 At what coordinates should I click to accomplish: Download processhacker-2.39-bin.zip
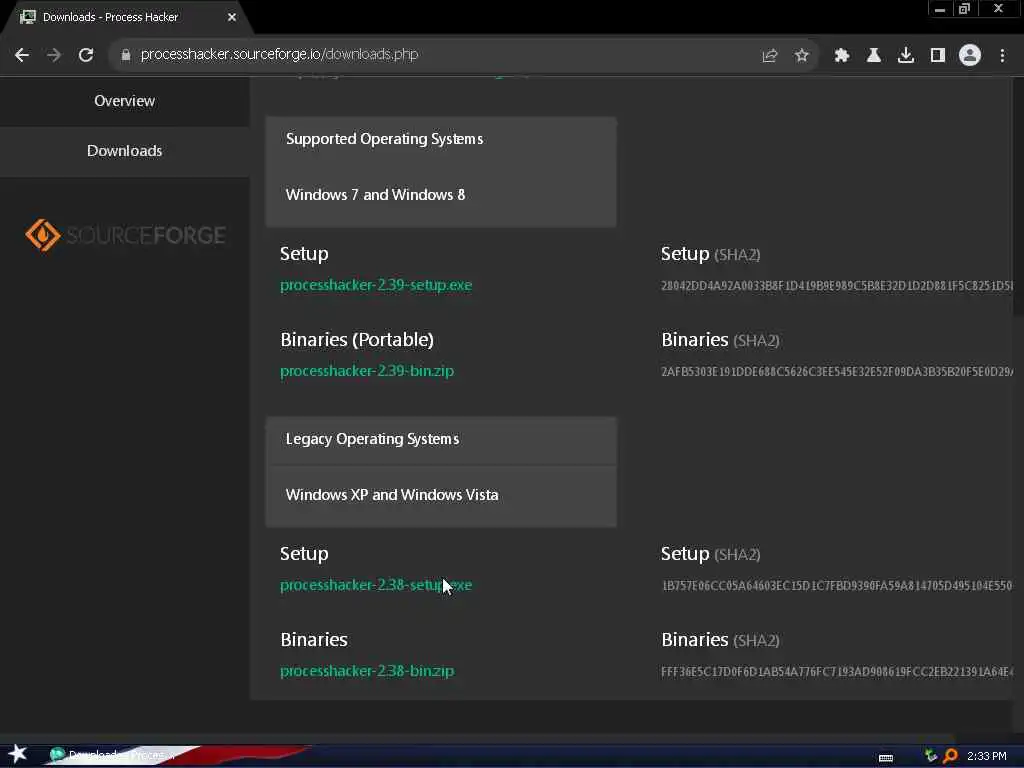366,371
